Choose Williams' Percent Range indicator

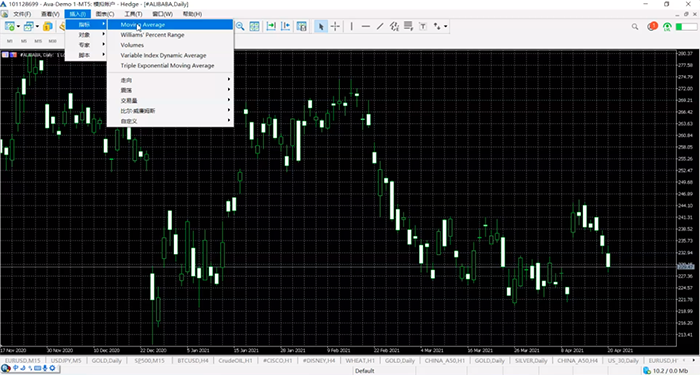170,35
